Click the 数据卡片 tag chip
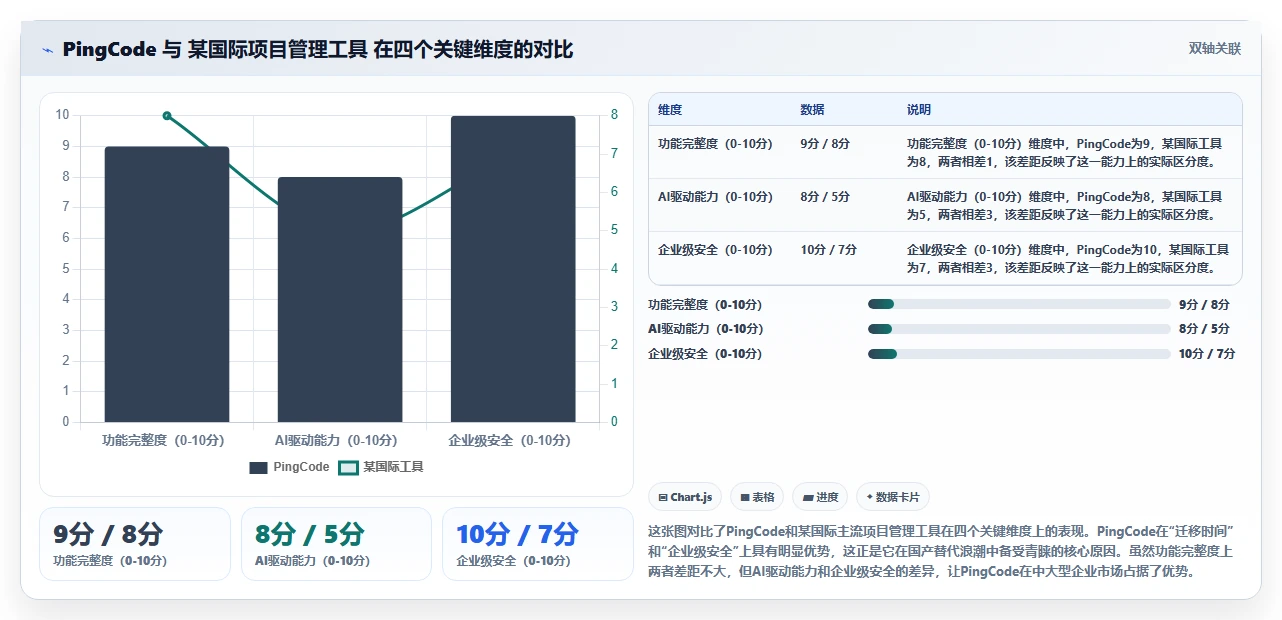 pos(892,497)
